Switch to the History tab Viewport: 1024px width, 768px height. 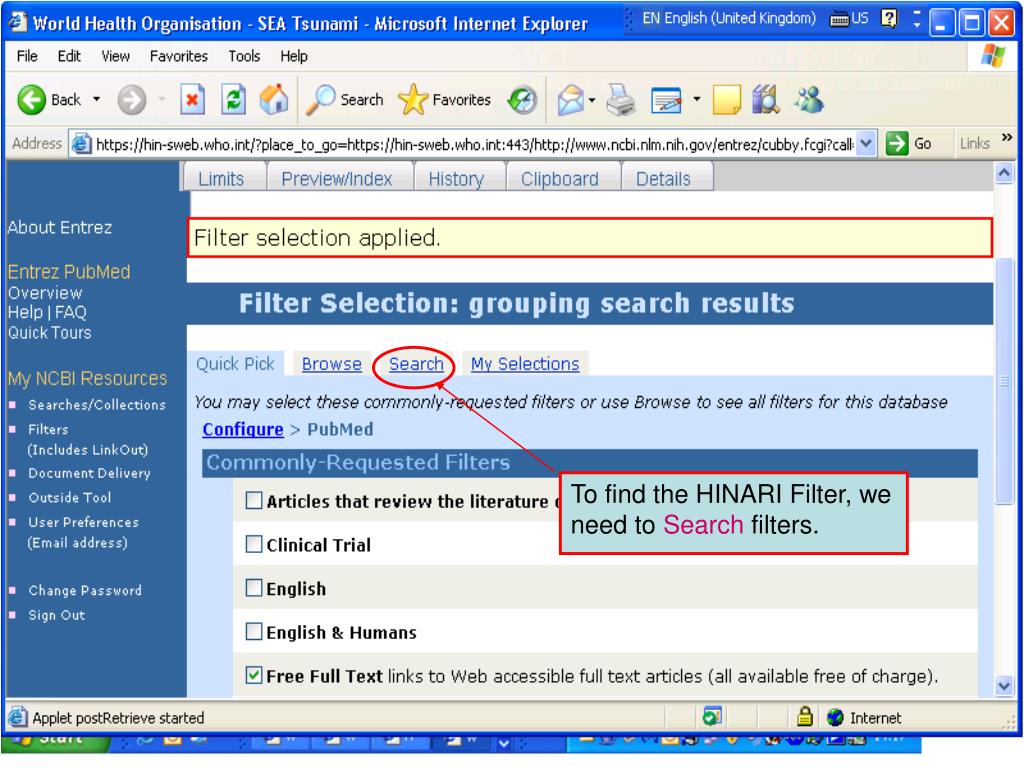[456, 178]
